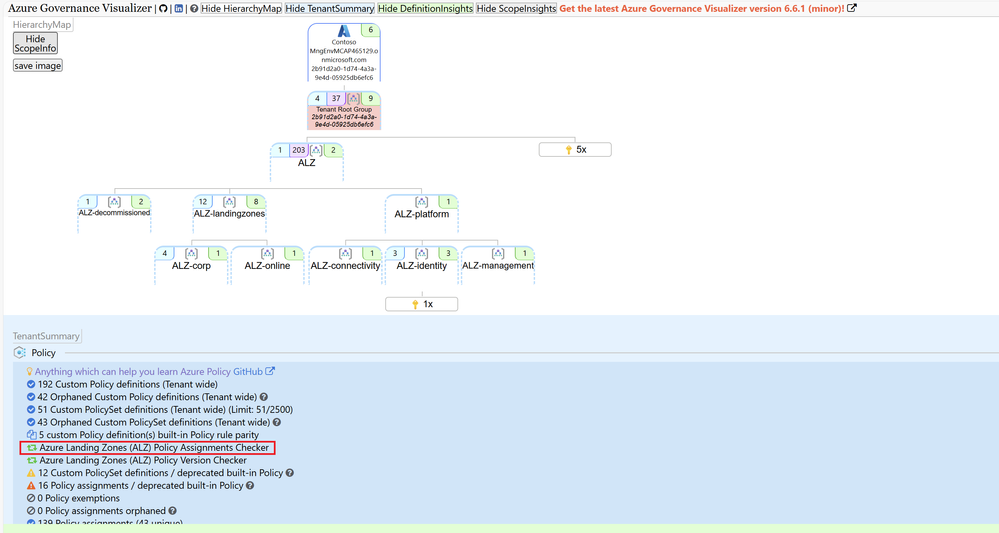The image size is (999, 533).
Task: Open the latest Azure Governance Visualizer version link
Action: pyautogui.click(x=701, y=9)
